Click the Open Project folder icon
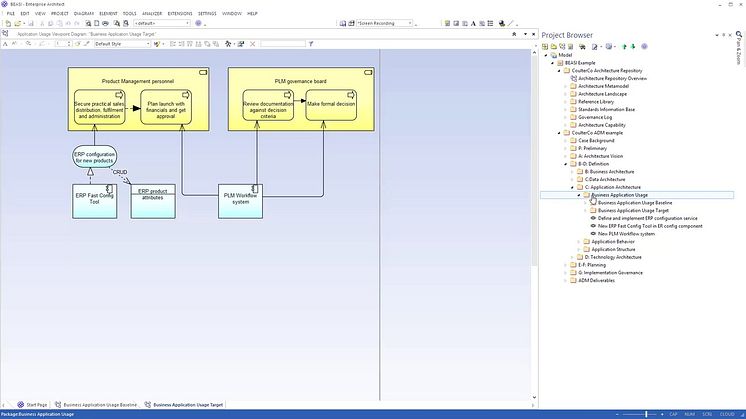Screen dimensions: 746x419 click(18, 23)
